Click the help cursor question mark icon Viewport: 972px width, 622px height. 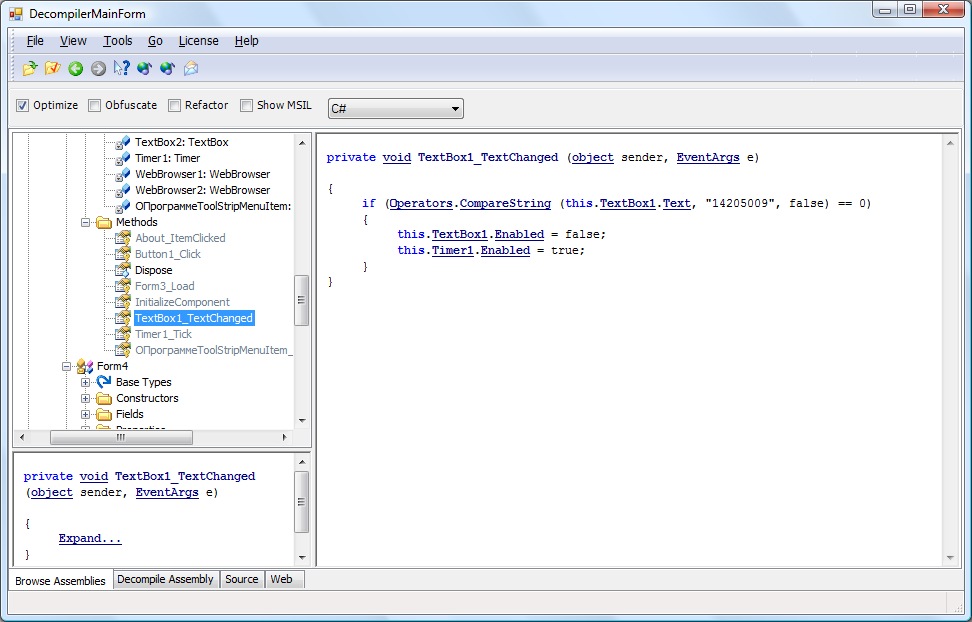click(x=122, y=68)
